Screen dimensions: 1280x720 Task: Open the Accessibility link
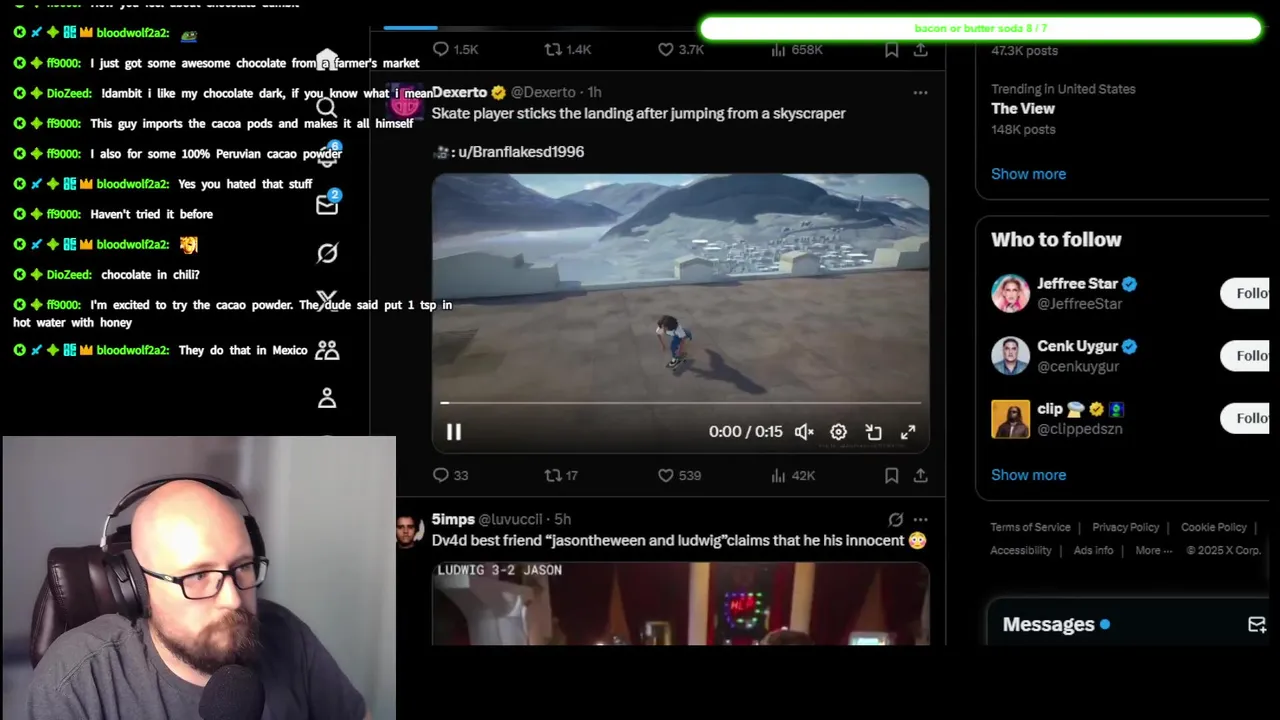click(1020, 550)
